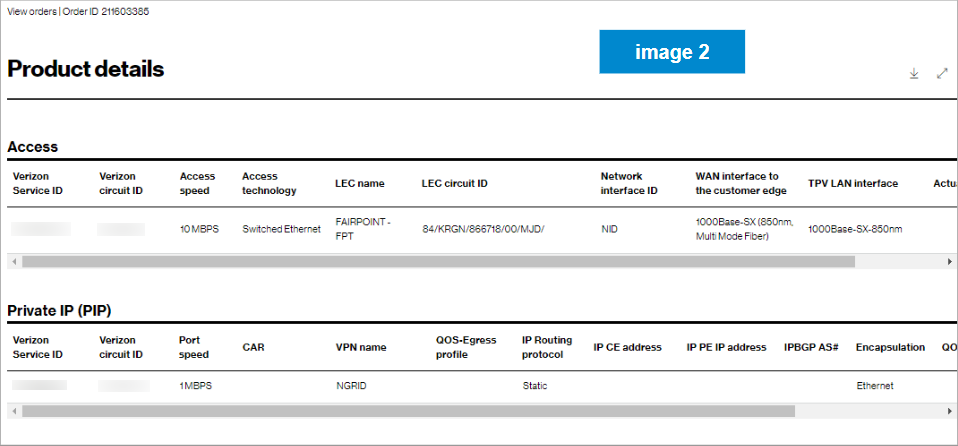Screen dimensions: 958x446
Task: Click the expand to full screen icon
Action: [942, 73]
